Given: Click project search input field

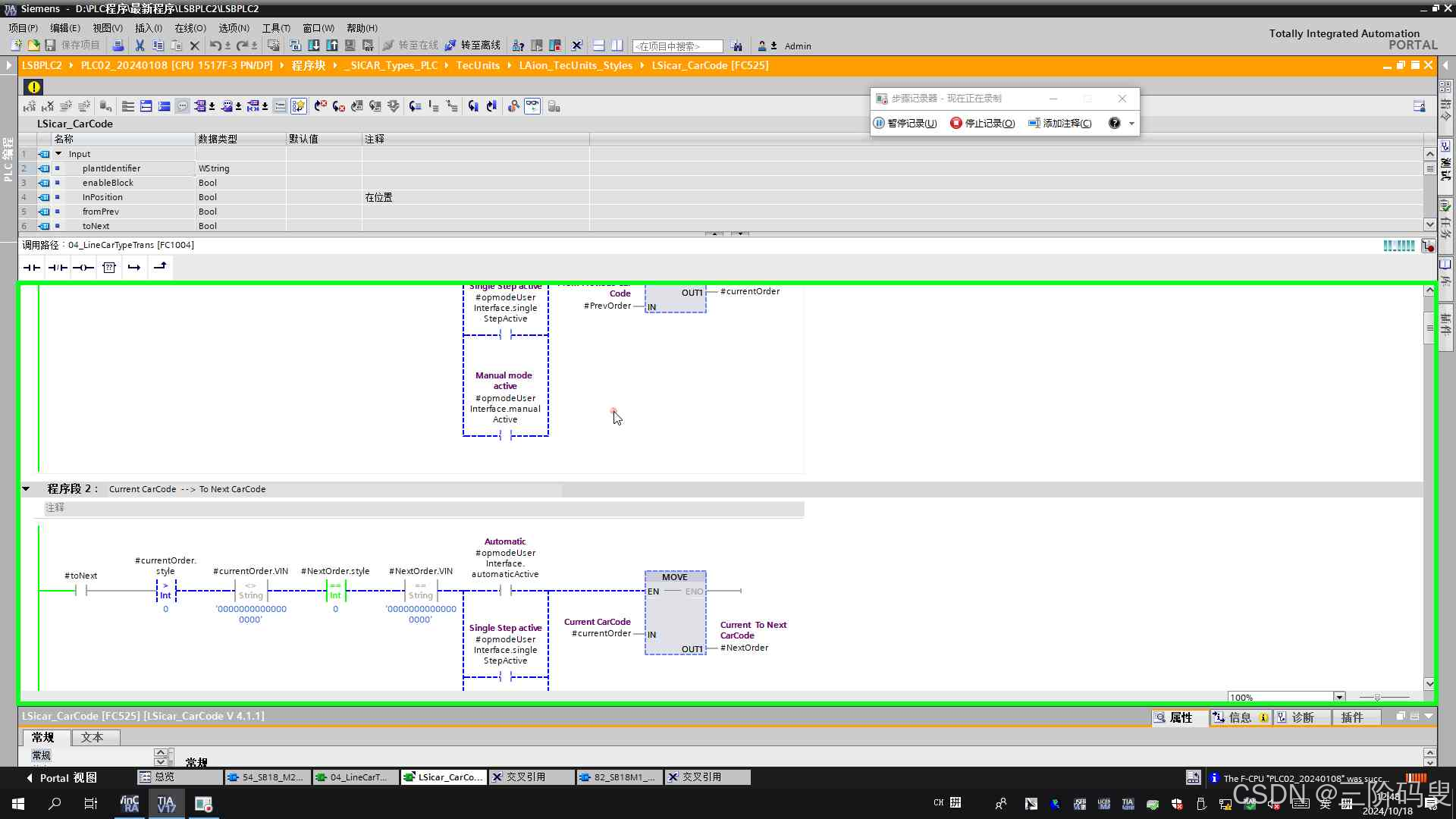Looking at the screenshot, I should pos(677,46).
